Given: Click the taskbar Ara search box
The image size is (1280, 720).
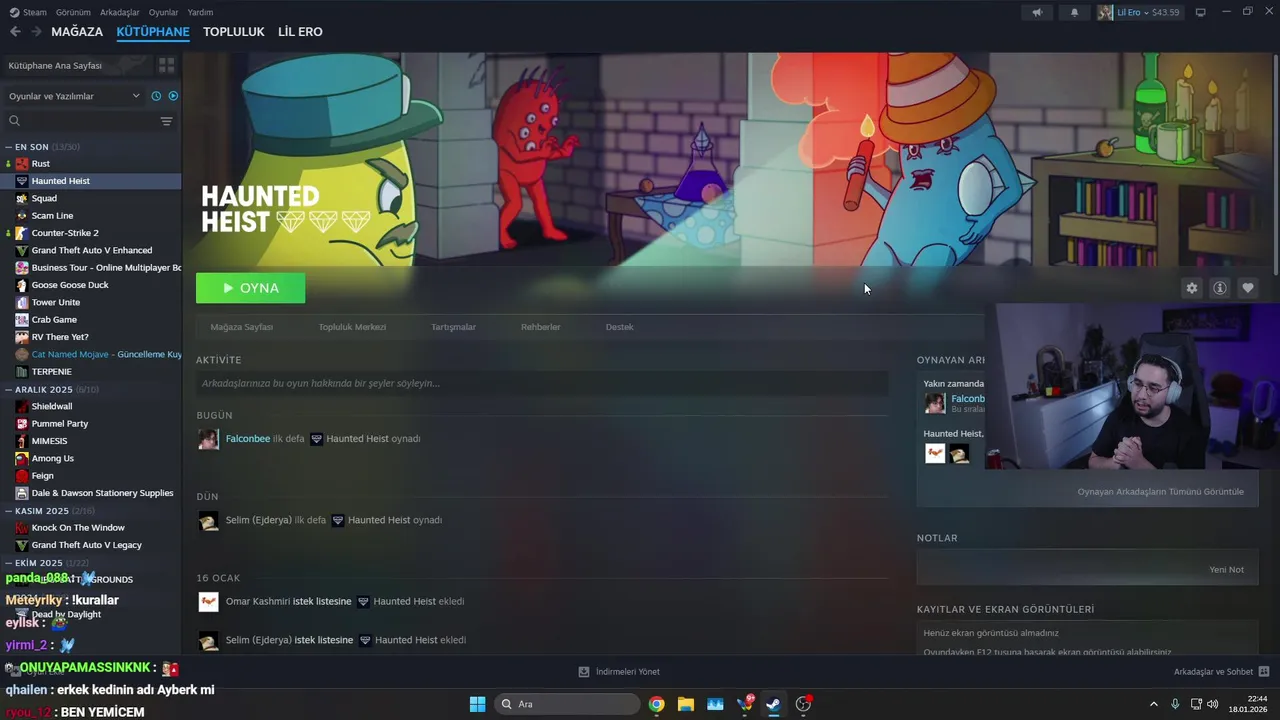Looking at the screenshot, I should [567, 704].
